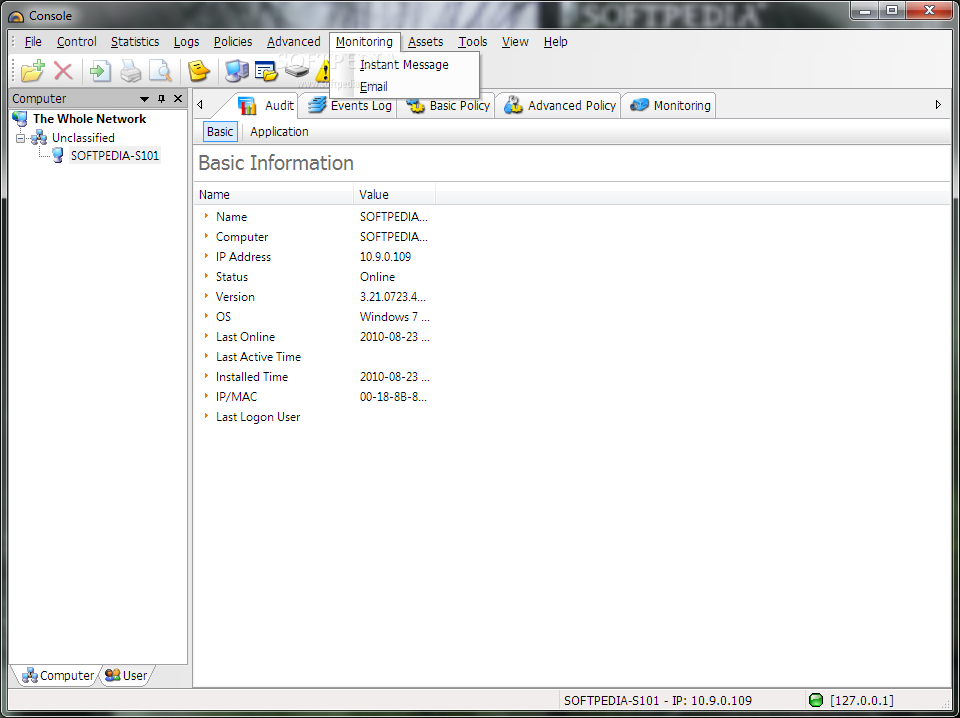Viewport: 960px width, 718px height.
Task: Collapse the Unclassified tree node
Action: coord(20,138)
